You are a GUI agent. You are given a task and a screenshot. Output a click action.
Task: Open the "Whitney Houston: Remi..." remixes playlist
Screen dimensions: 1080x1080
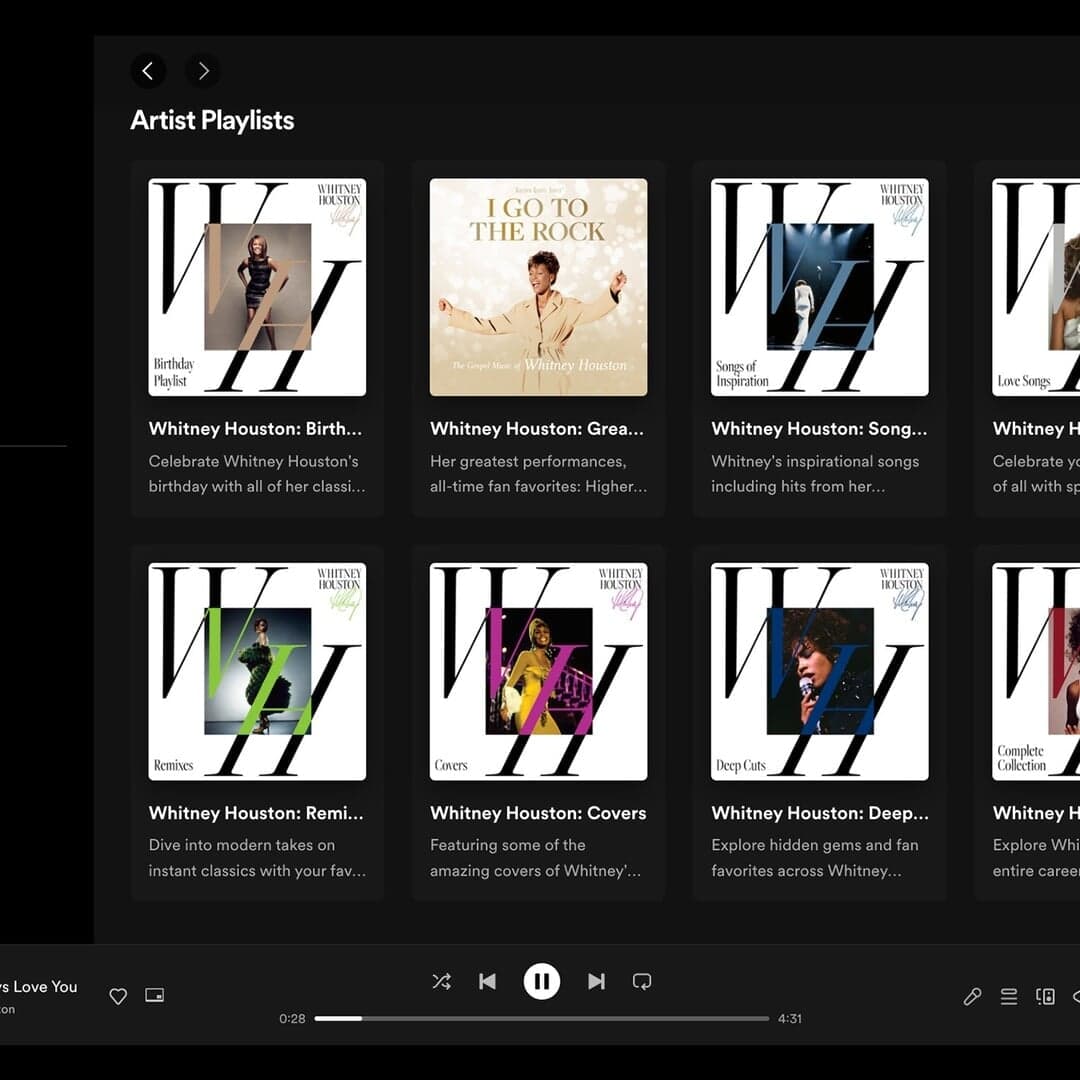coord(257,671)
